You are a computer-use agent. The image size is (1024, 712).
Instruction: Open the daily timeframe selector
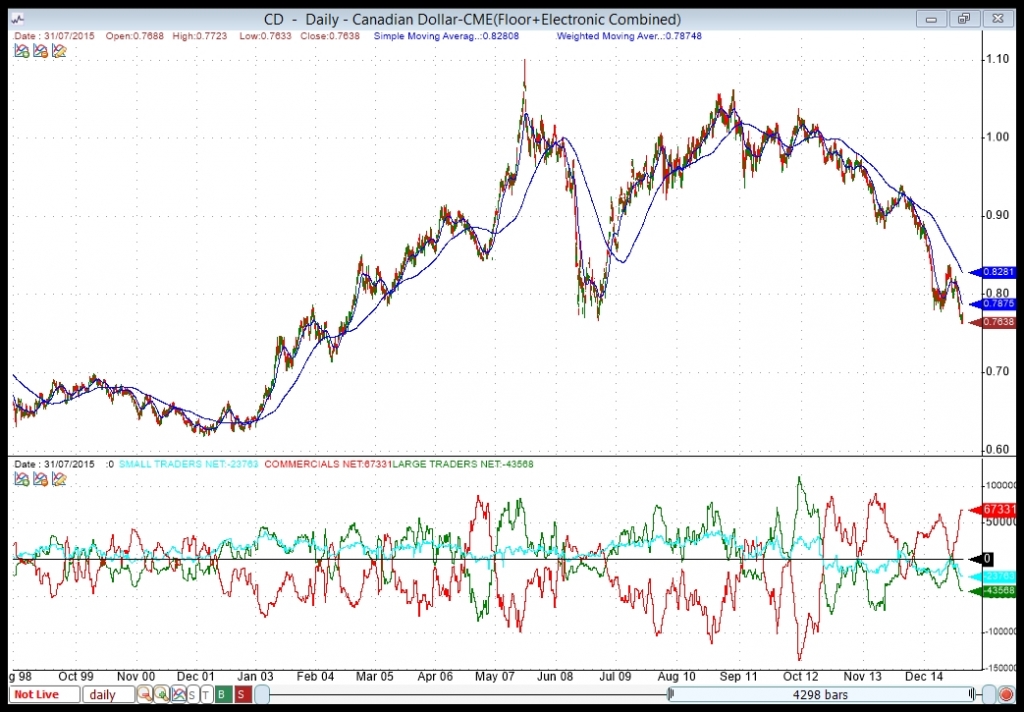coord(109,694)
